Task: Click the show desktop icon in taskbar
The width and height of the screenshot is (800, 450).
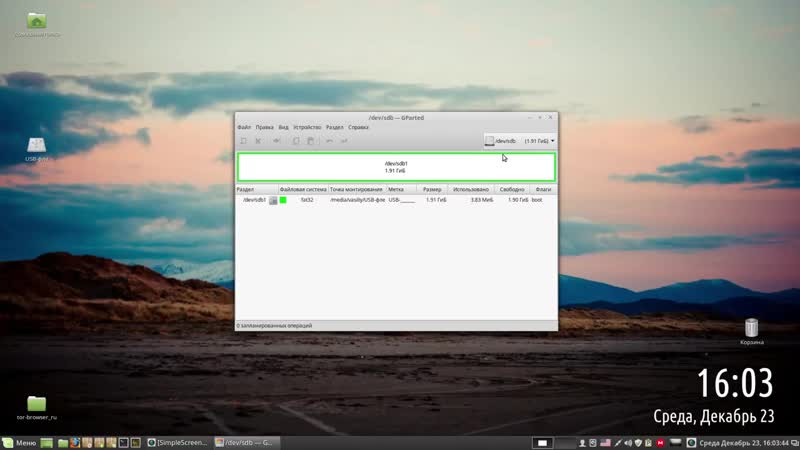Action: (x=46, y=443)
